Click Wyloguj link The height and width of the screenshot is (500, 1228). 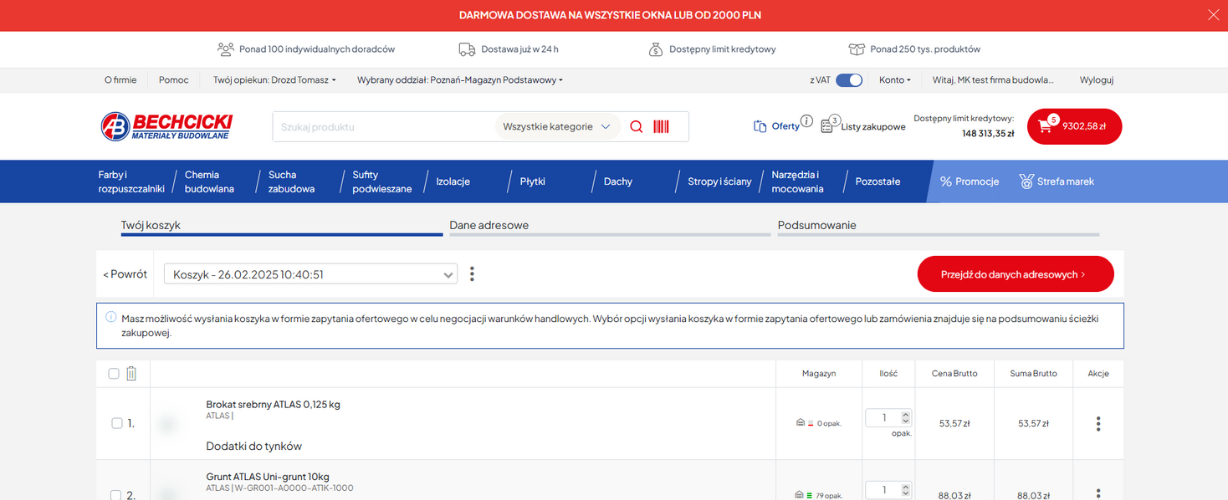[1096, 80]
